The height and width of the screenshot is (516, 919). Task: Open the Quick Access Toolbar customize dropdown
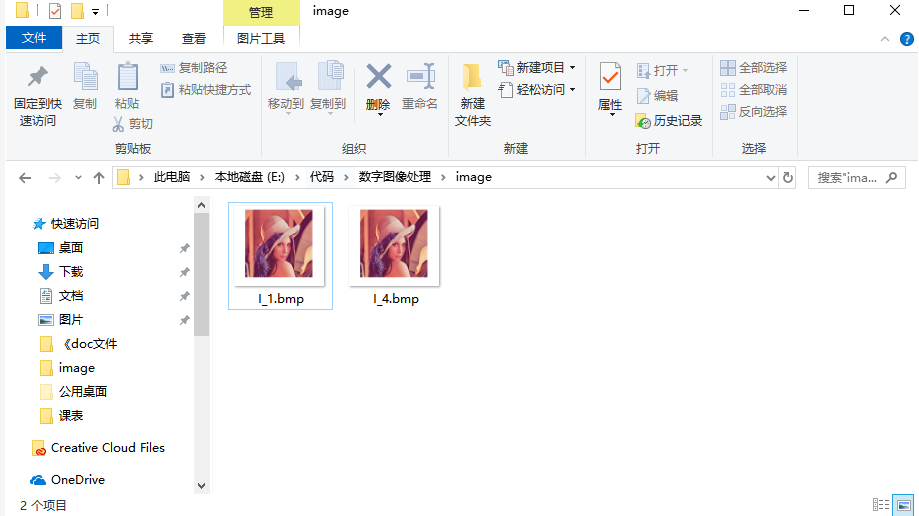[96, 11]
